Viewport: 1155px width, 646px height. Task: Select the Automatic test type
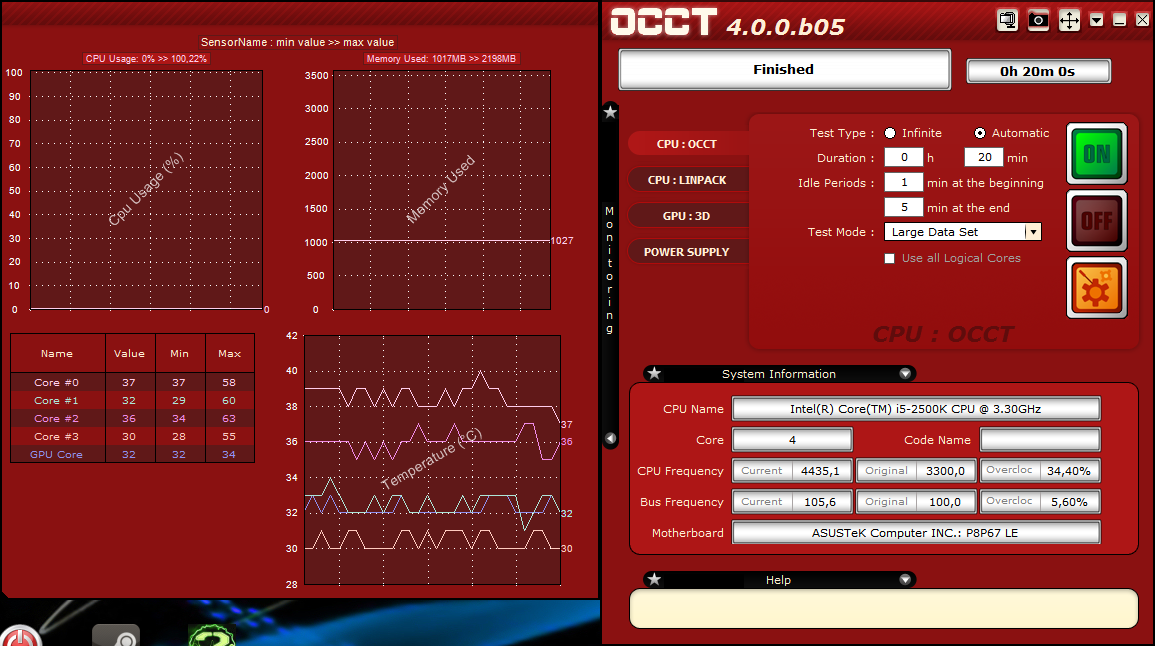click(980, 133)
